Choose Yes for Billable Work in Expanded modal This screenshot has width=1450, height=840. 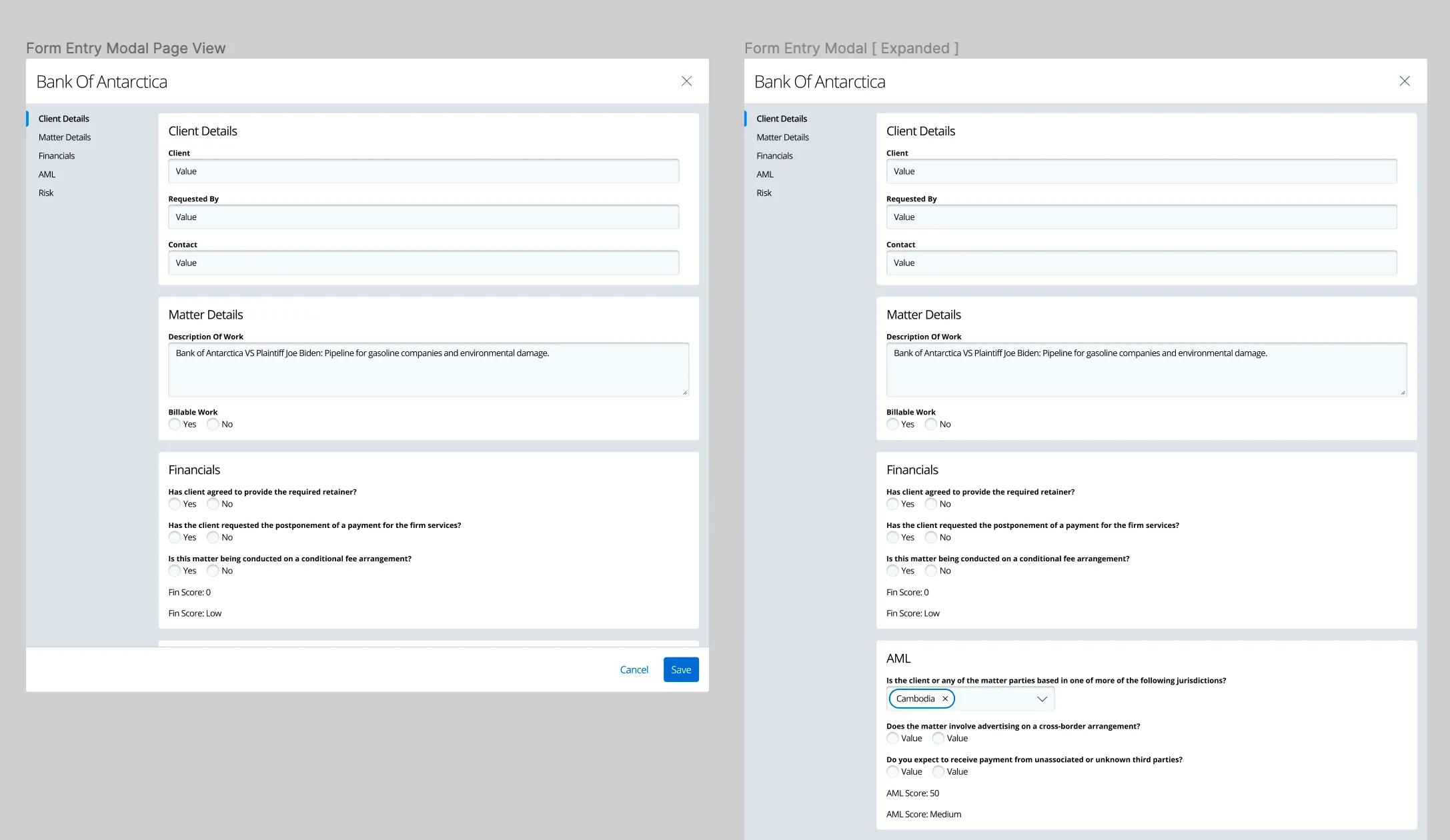[x=892, y=424]
